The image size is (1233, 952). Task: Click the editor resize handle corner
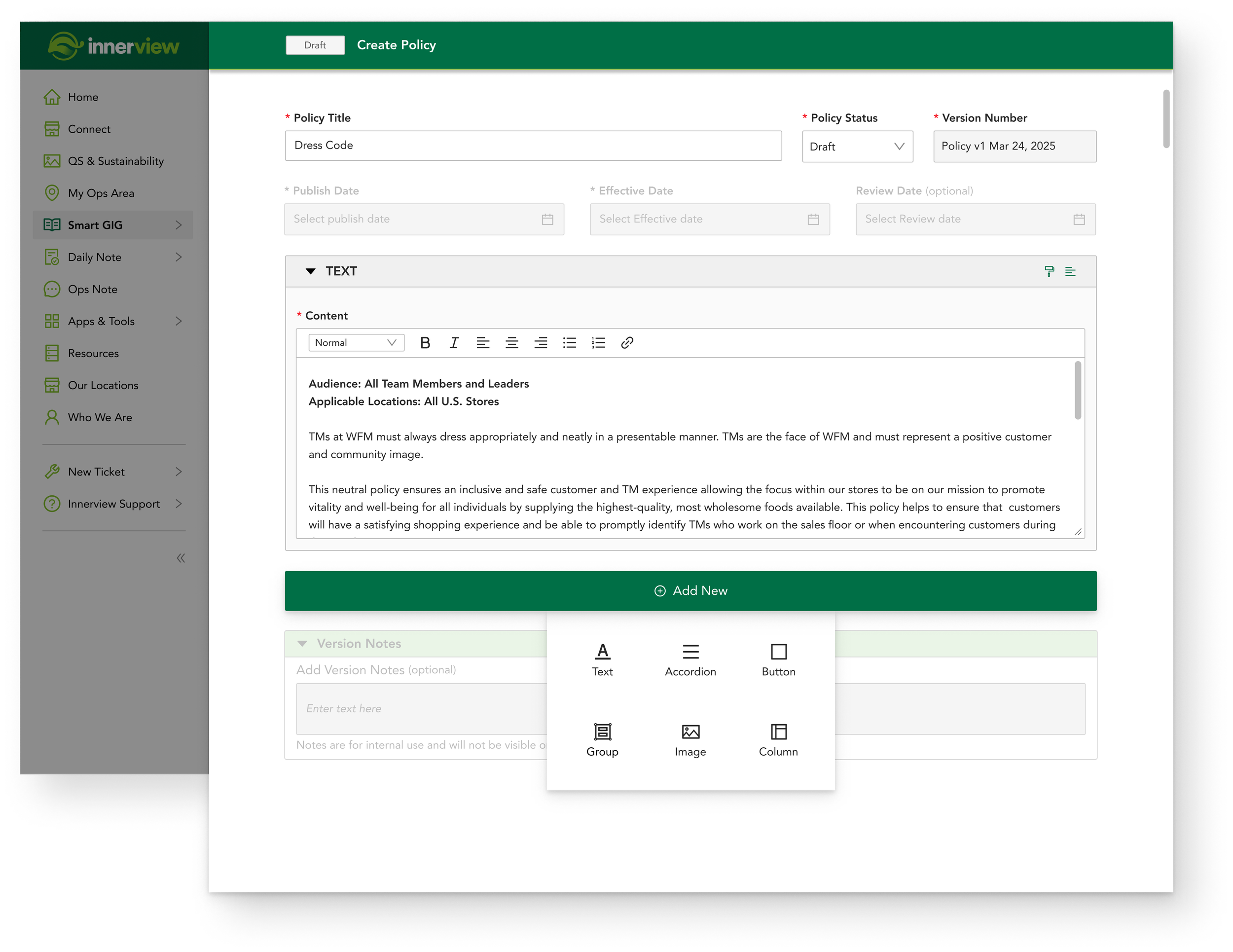pyautogui.click(x=1077, y=531)
